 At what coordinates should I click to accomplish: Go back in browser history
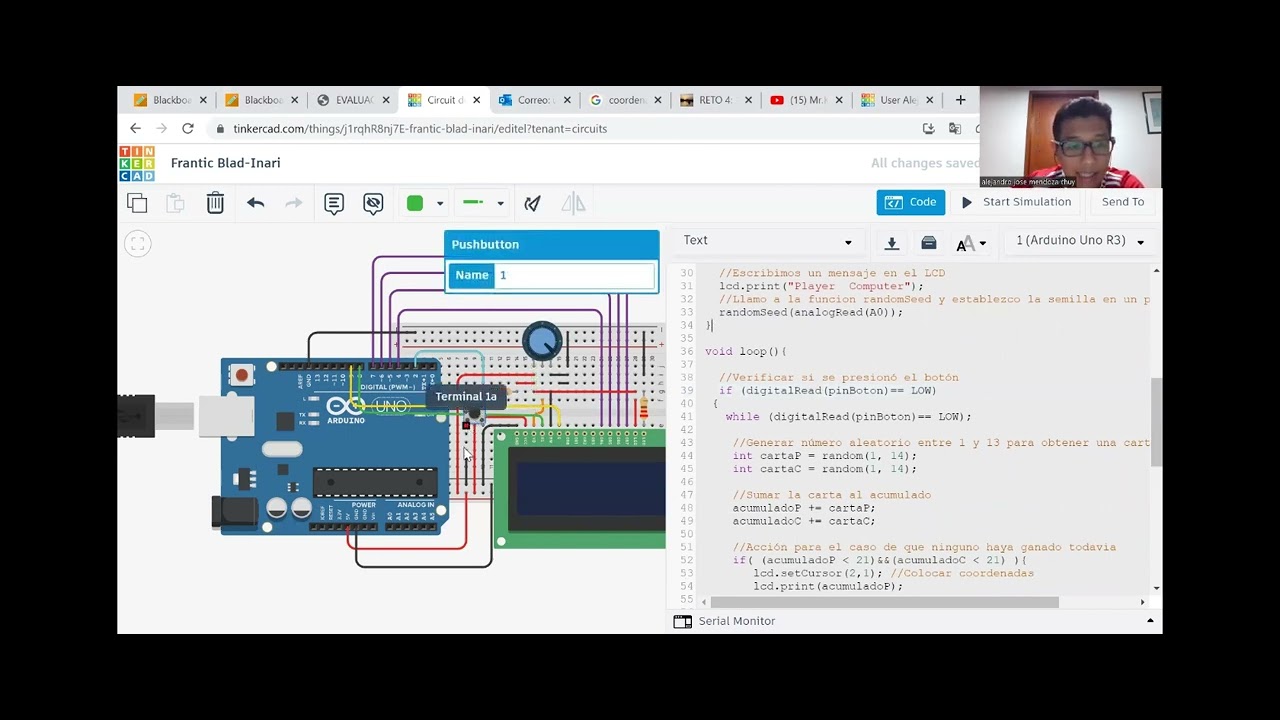point(135,129)
